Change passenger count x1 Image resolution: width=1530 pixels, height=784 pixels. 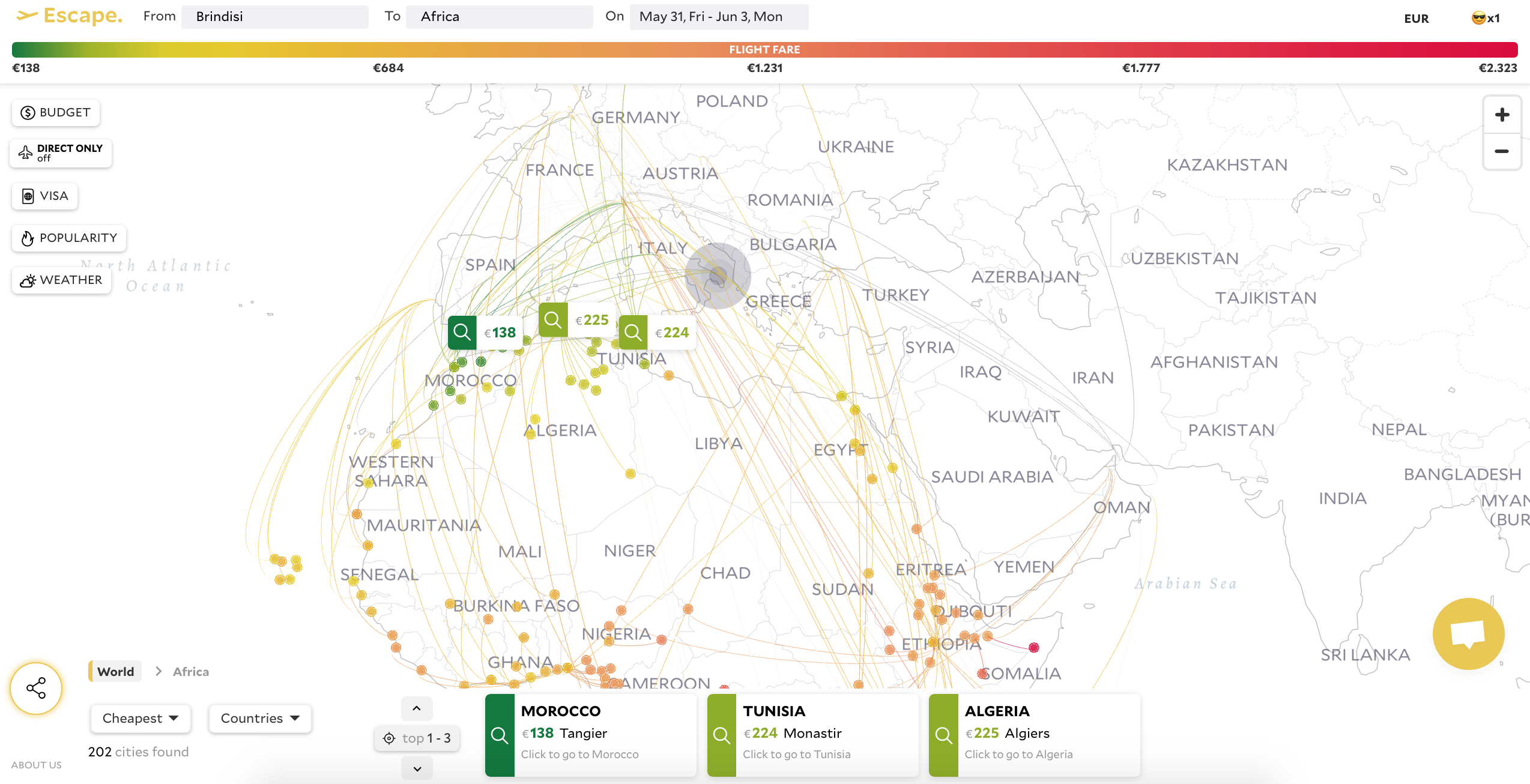coord(1486,19)
